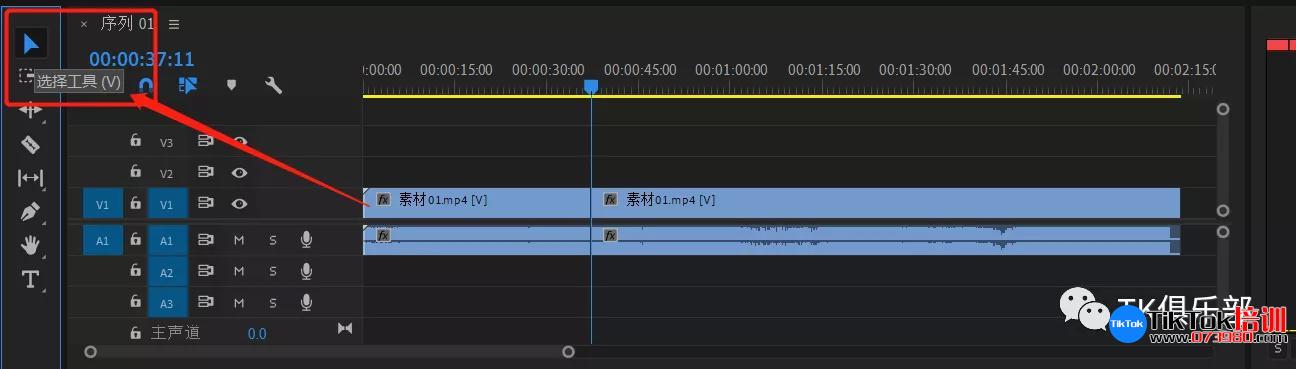
Task: Select the second 素材01.mp4 video clip
Action: click(x=886, y=202)
